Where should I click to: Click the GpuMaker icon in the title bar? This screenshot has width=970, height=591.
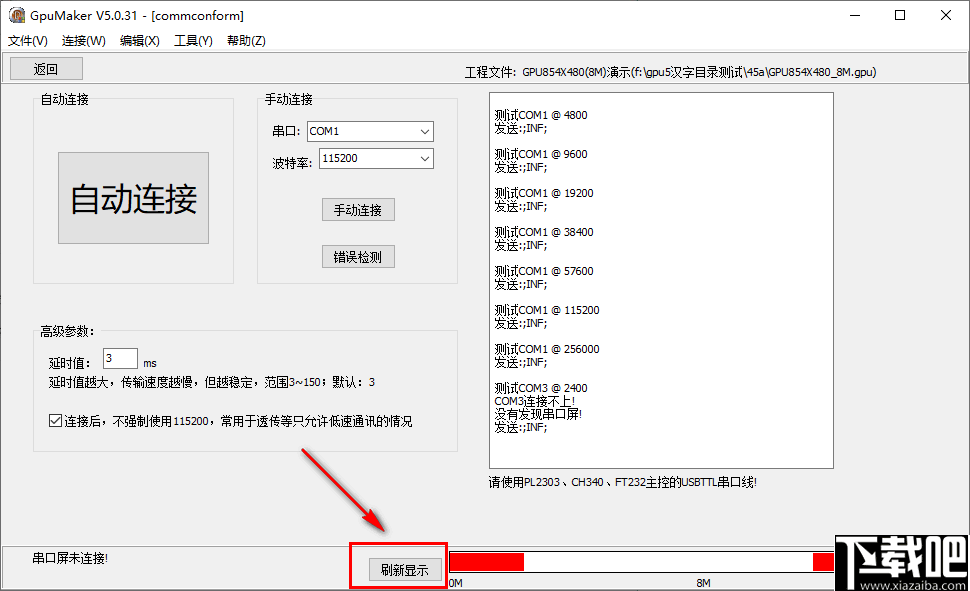17,15
